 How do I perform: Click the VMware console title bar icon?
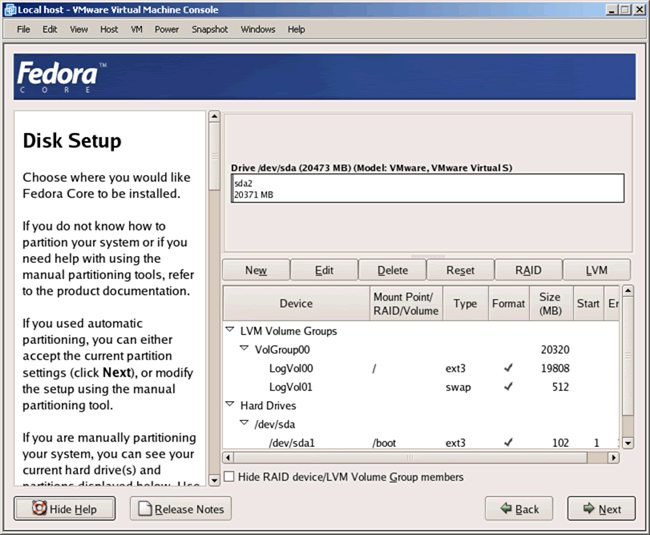click(9, 9)
